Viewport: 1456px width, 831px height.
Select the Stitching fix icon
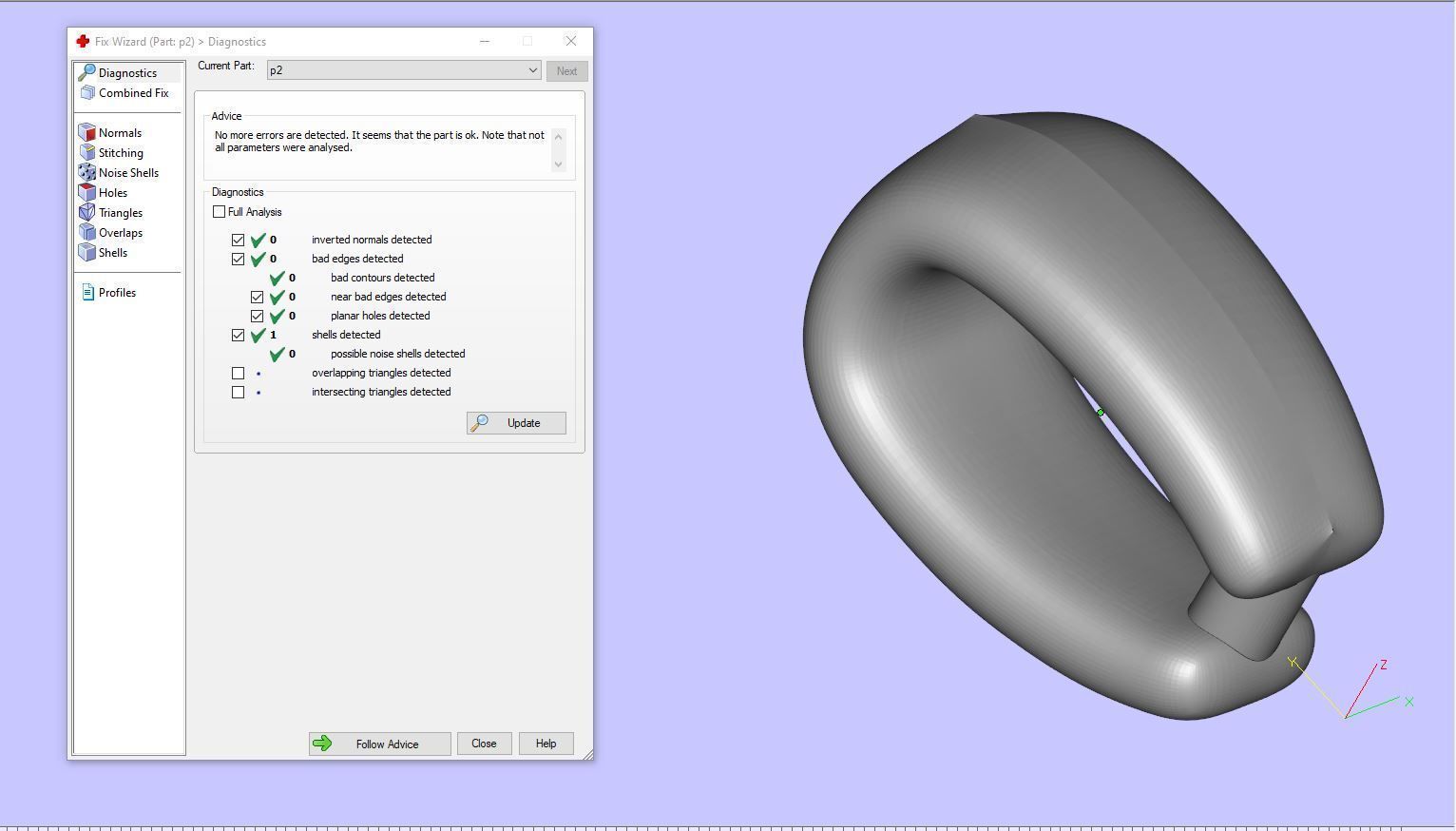coord(87,153)
